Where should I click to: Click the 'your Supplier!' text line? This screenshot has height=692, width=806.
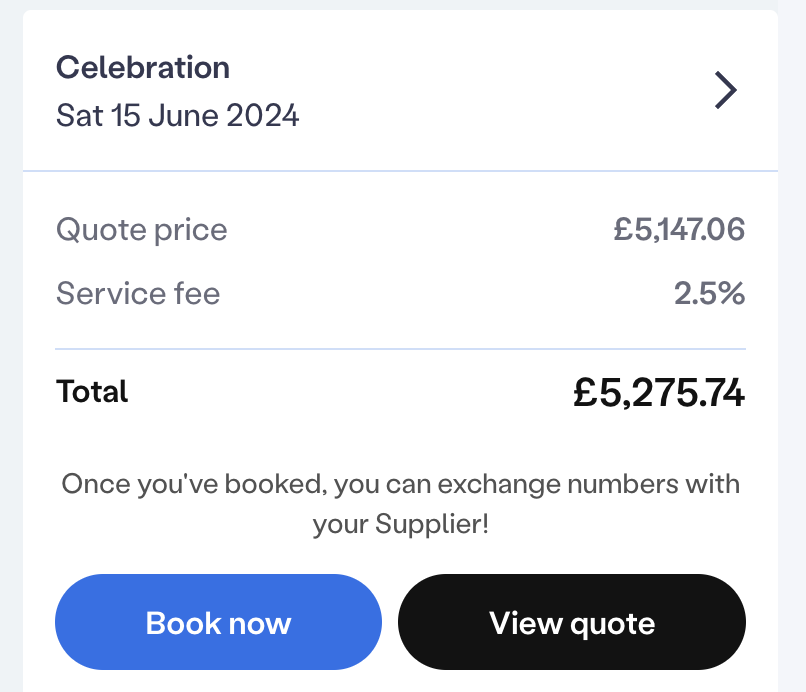(400, 524)
